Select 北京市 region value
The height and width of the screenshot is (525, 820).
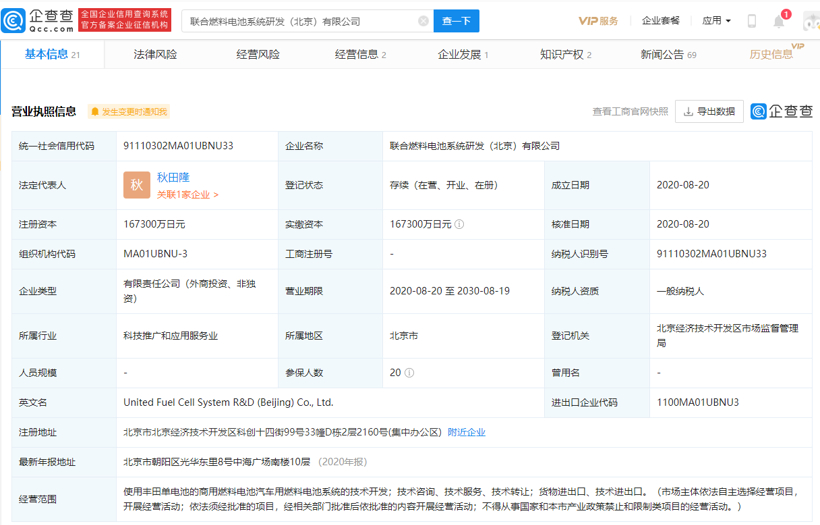(404, 336)
